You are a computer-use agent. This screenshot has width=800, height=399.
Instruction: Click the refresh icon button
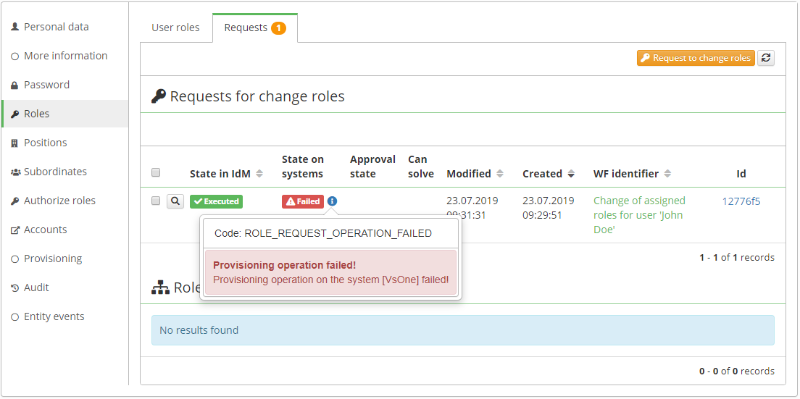766,58
